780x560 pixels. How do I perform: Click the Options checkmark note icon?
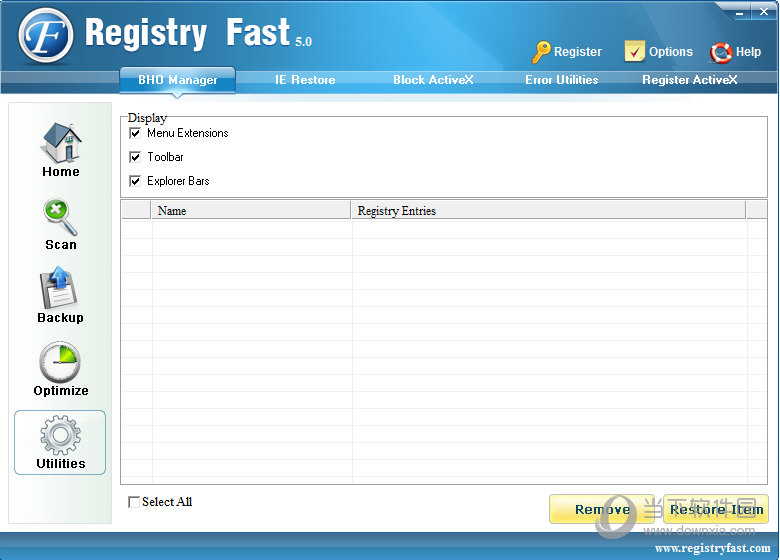tap(634, 51)
